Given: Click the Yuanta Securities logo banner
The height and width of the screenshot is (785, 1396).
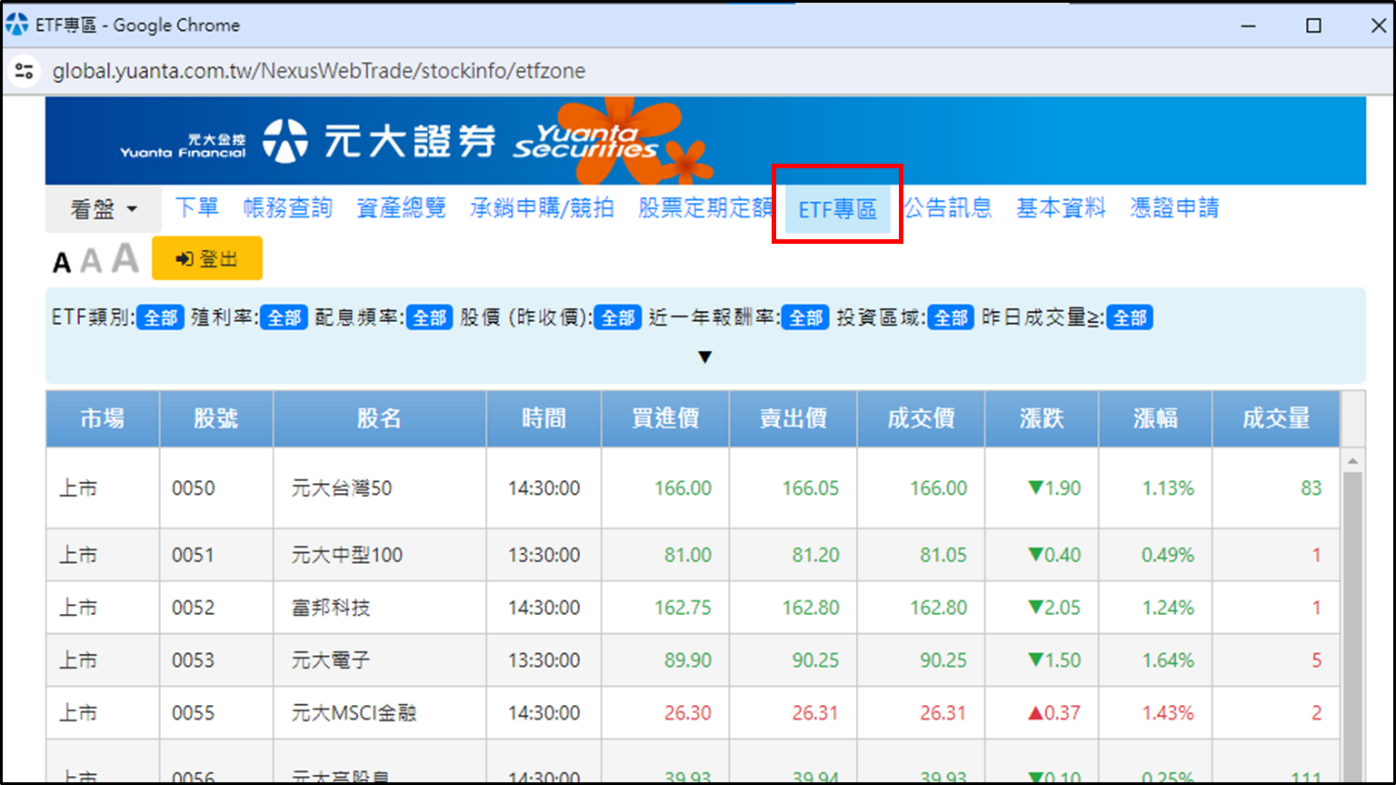Looking at the screenshot, I should (705, 141).
